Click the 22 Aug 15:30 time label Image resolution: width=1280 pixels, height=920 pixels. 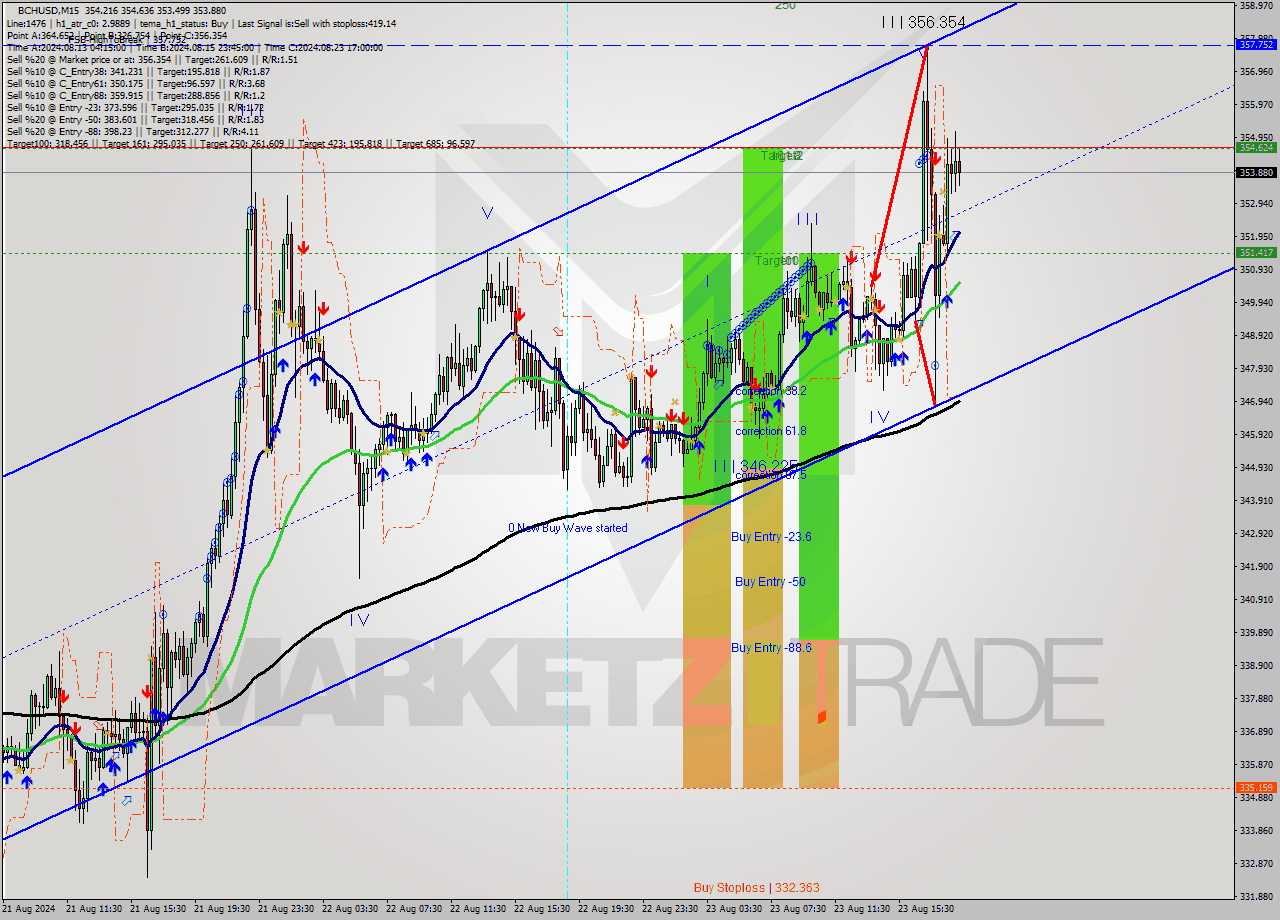click(x=542, y=909)
